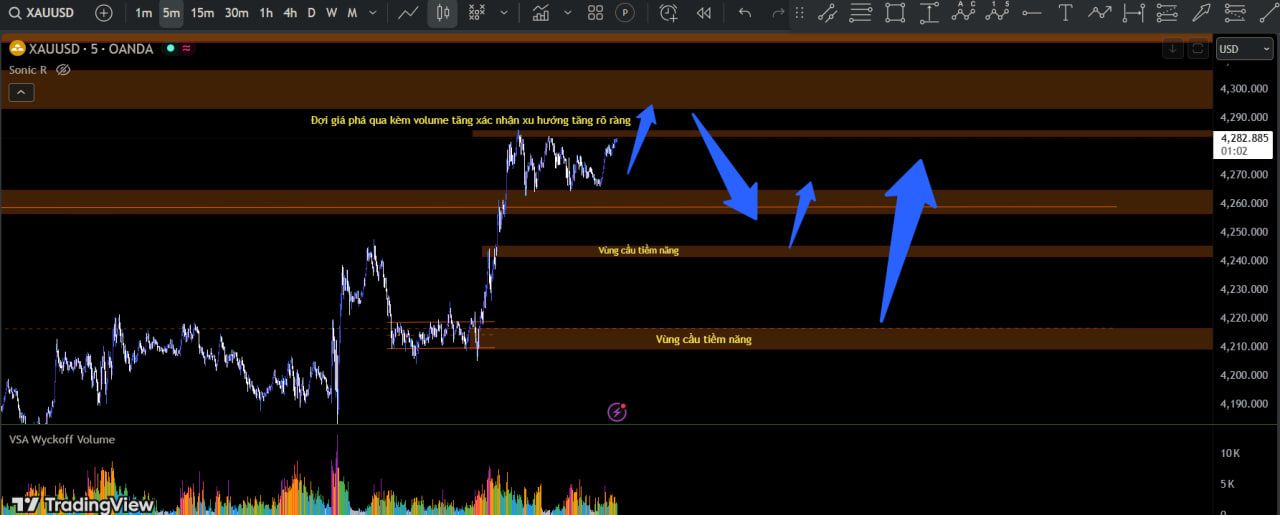
Task: Create an alert with the alarm clock icon
Action: click(x=668, y=13)
